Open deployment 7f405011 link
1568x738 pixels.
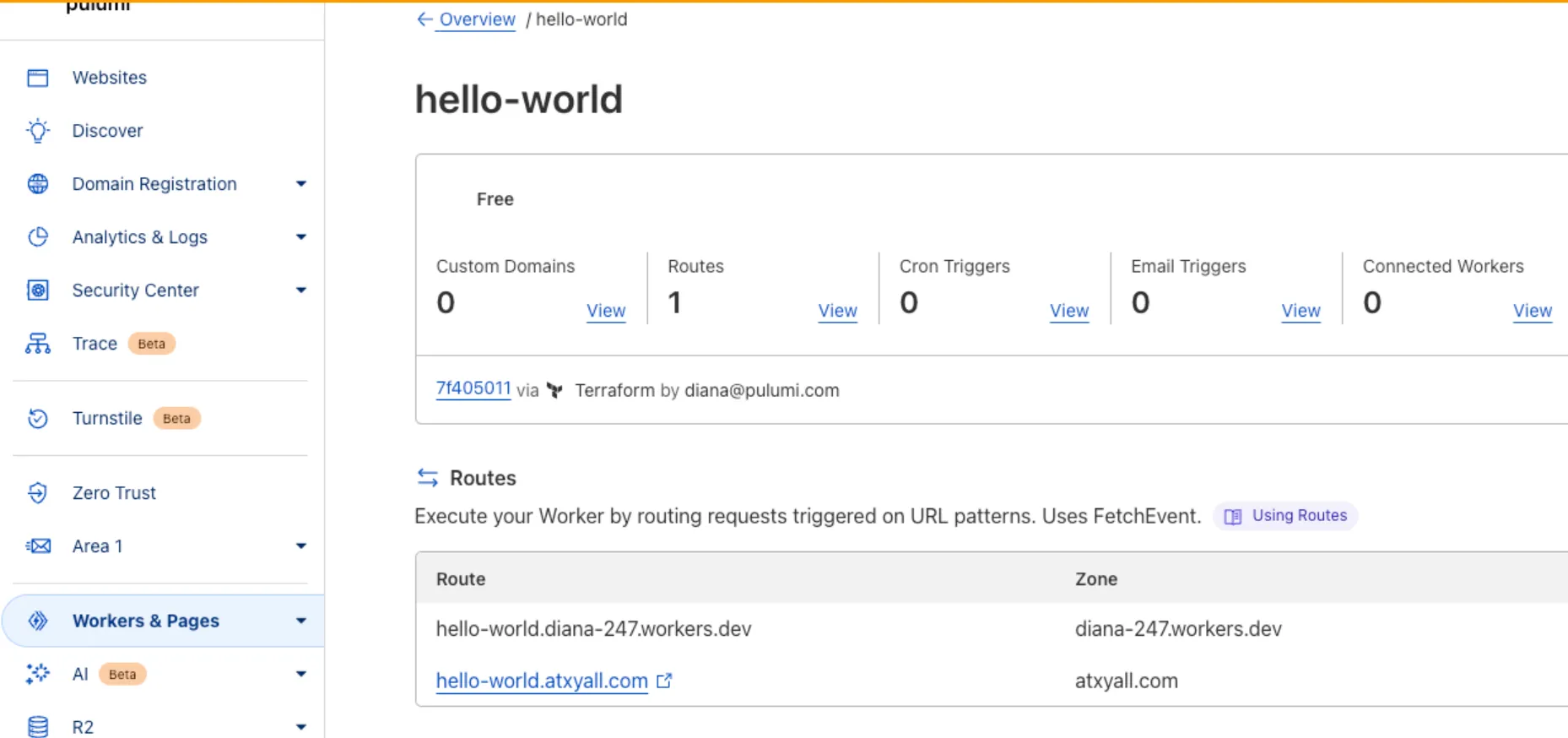(473, 388)
